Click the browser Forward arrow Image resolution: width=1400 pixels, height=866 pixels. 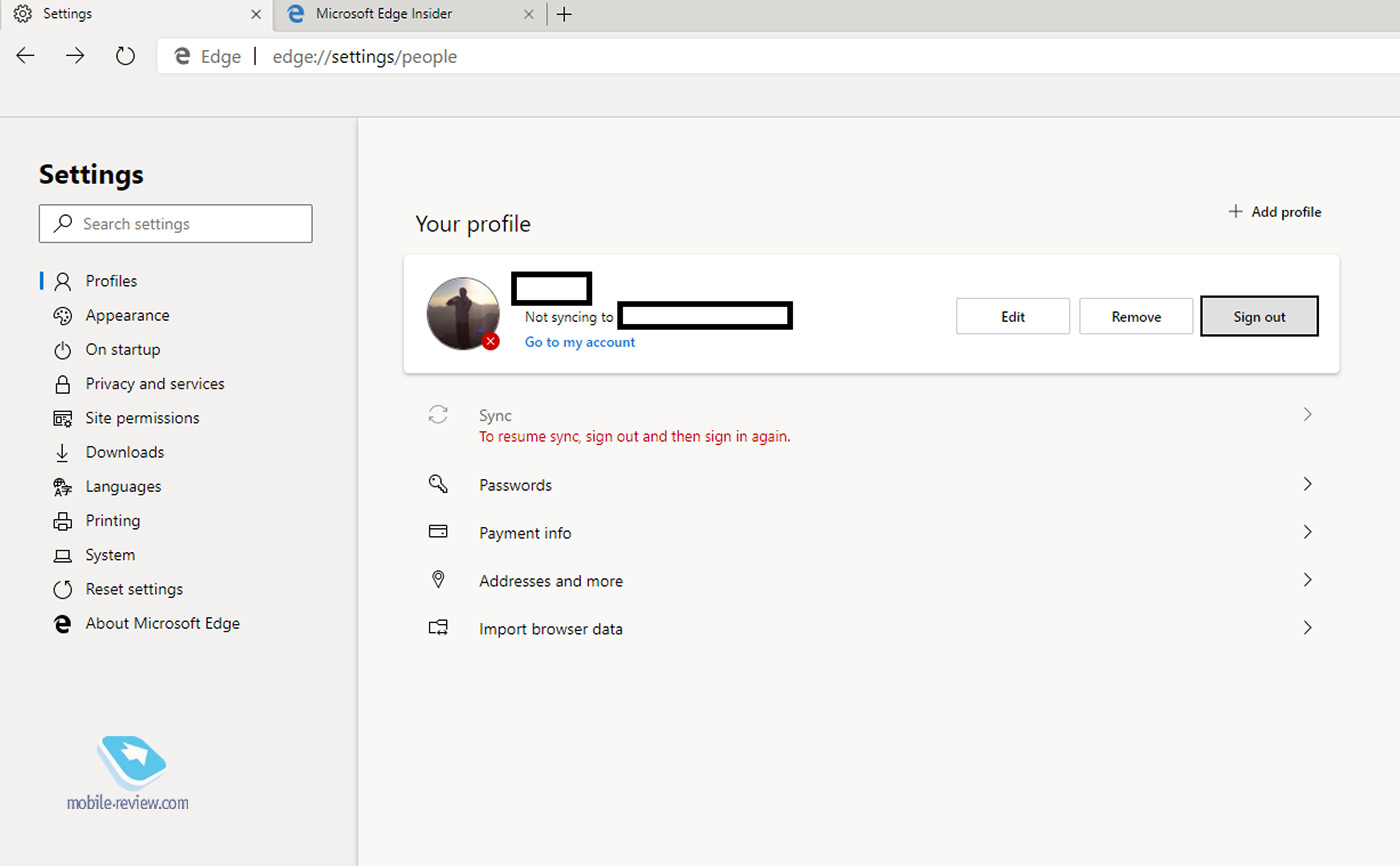pyautogui.click(x=75, y=56)
